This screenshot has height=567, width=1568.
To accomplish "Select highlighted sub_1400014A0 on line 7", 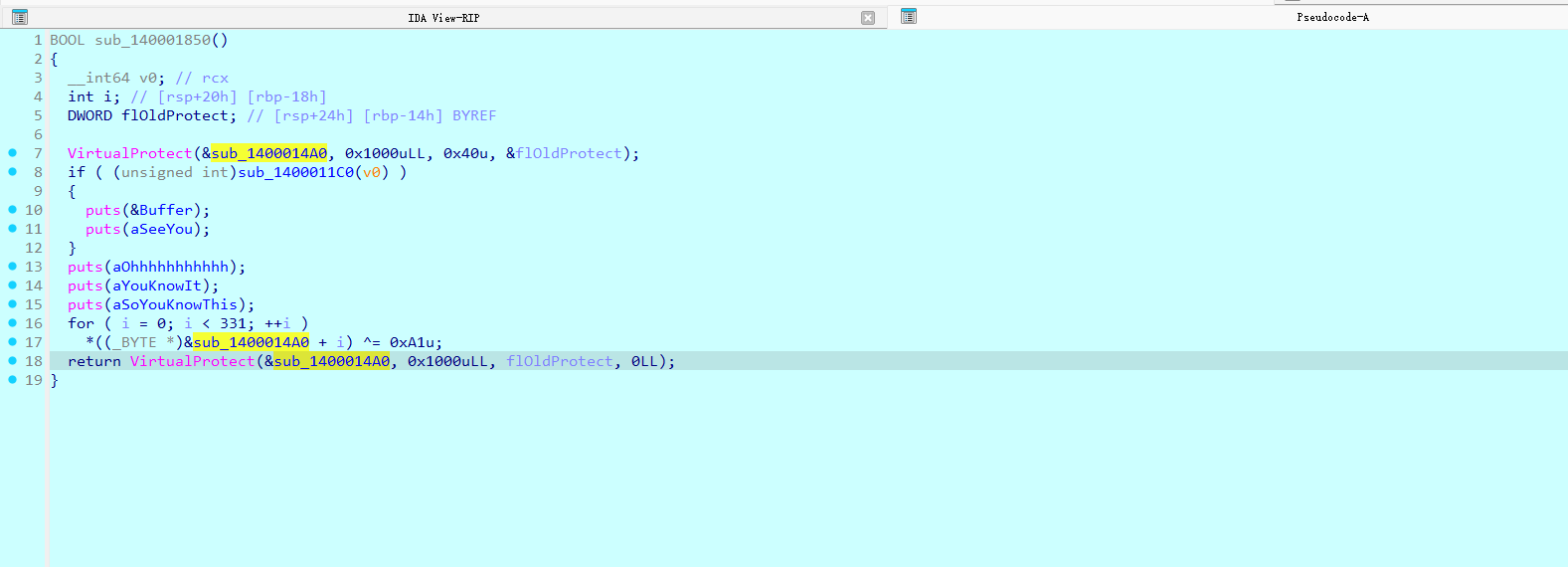I will tap(268, 153).
